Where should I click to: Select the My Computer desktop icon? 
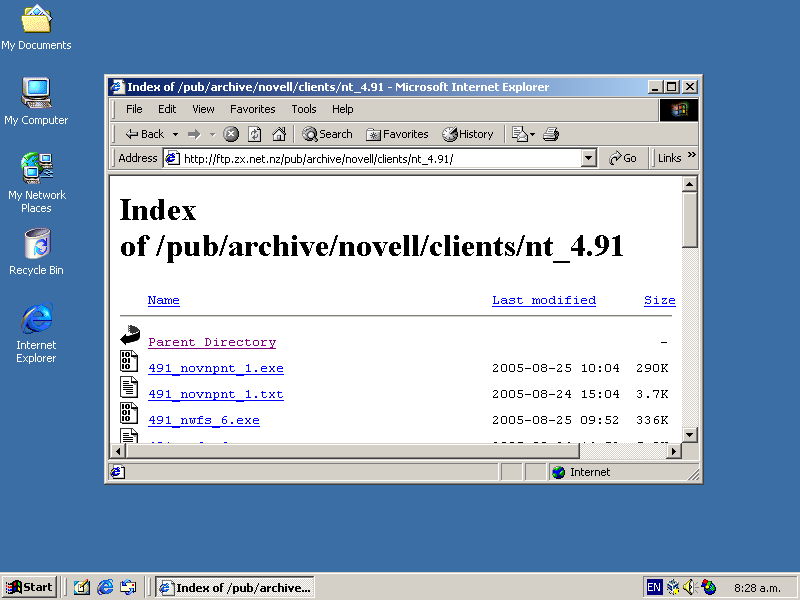click(x=36, y=102)
